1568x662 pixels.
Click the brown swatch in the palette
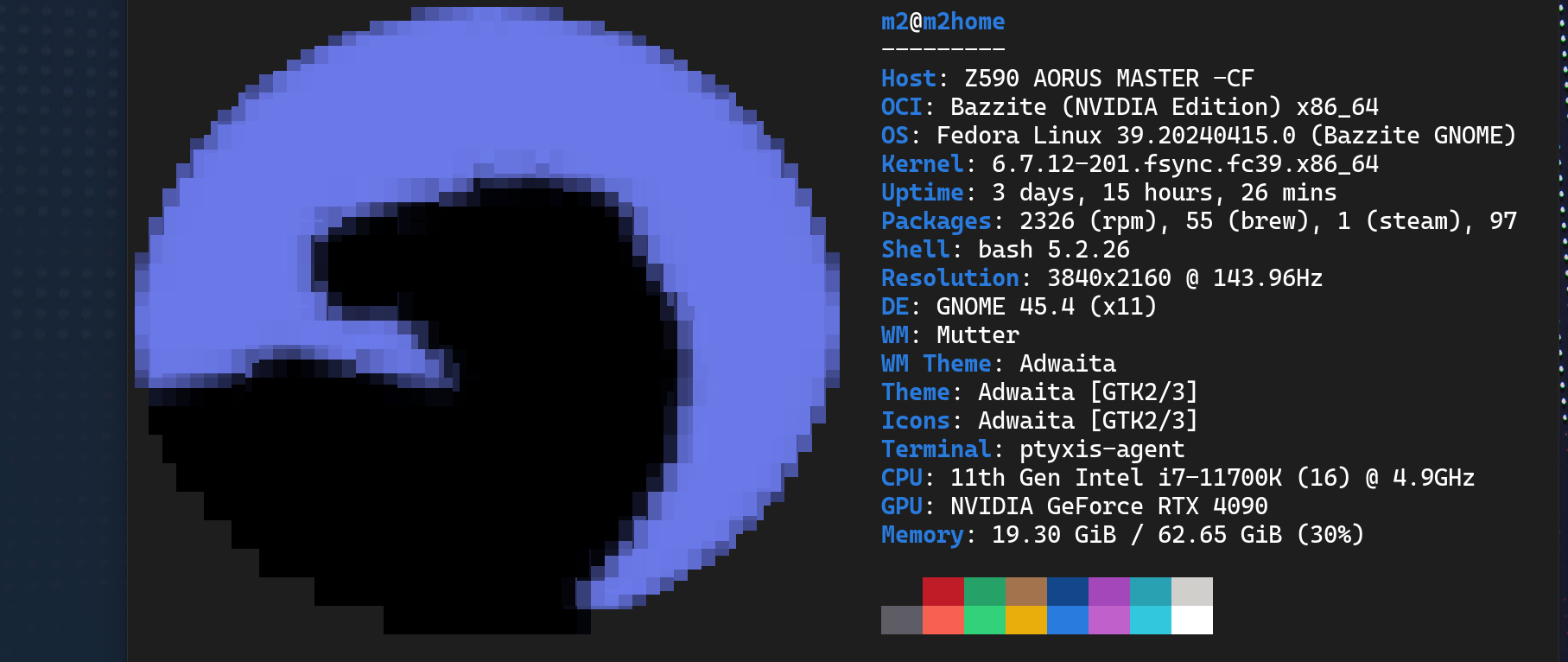(x=1026, y=592)
